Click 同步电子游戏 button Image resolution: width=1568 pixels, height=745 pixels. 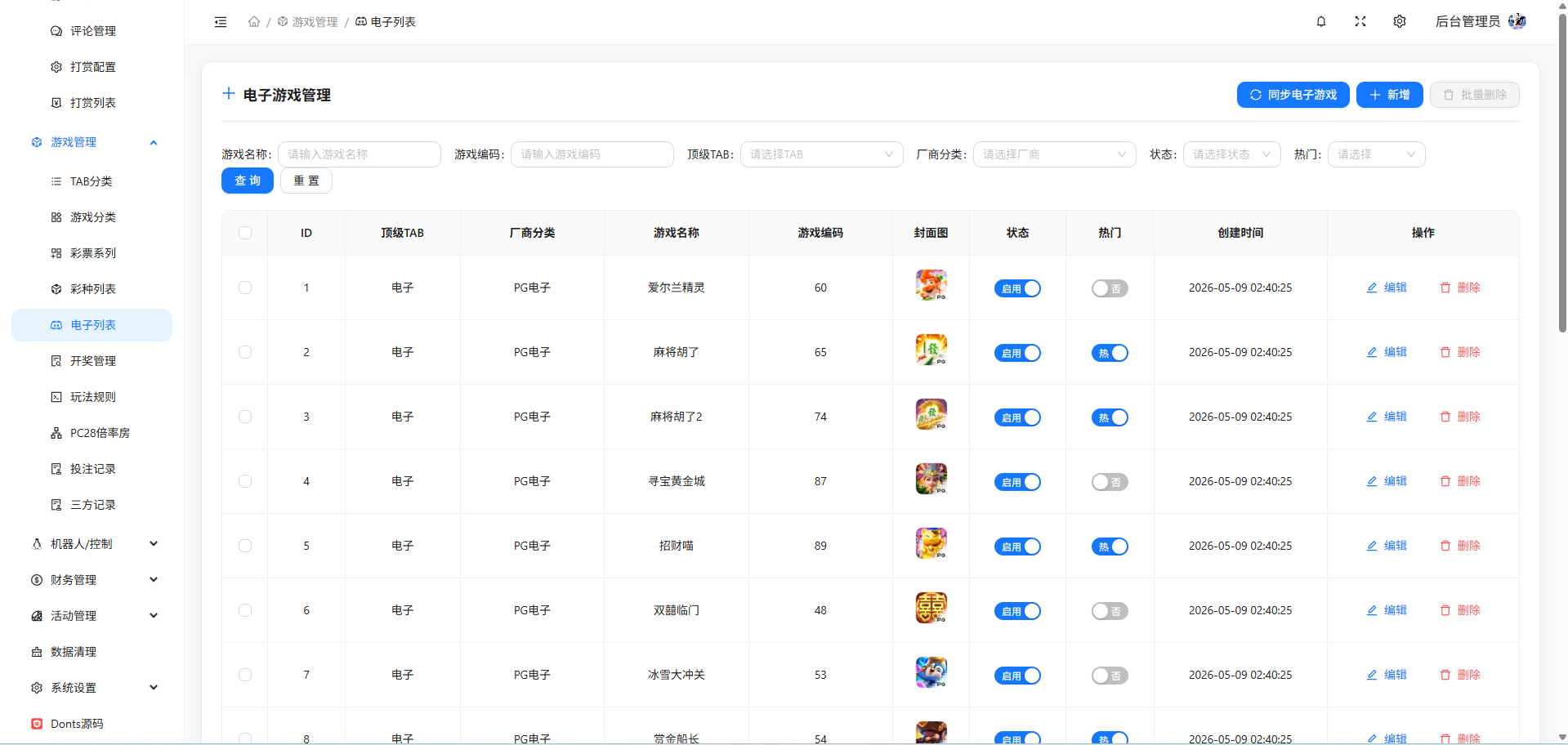tap(1293, 95)
